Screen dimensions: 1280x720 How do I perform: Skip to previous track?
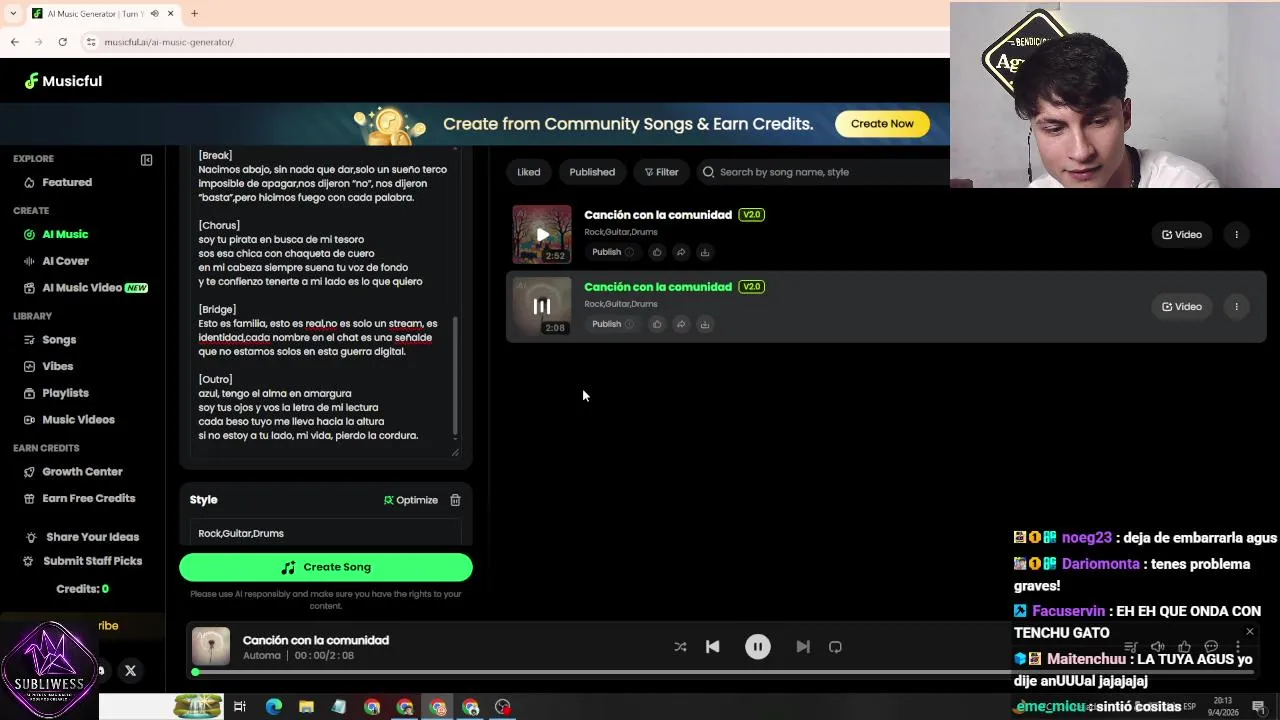pyautogui.click(x=713, y=647)
